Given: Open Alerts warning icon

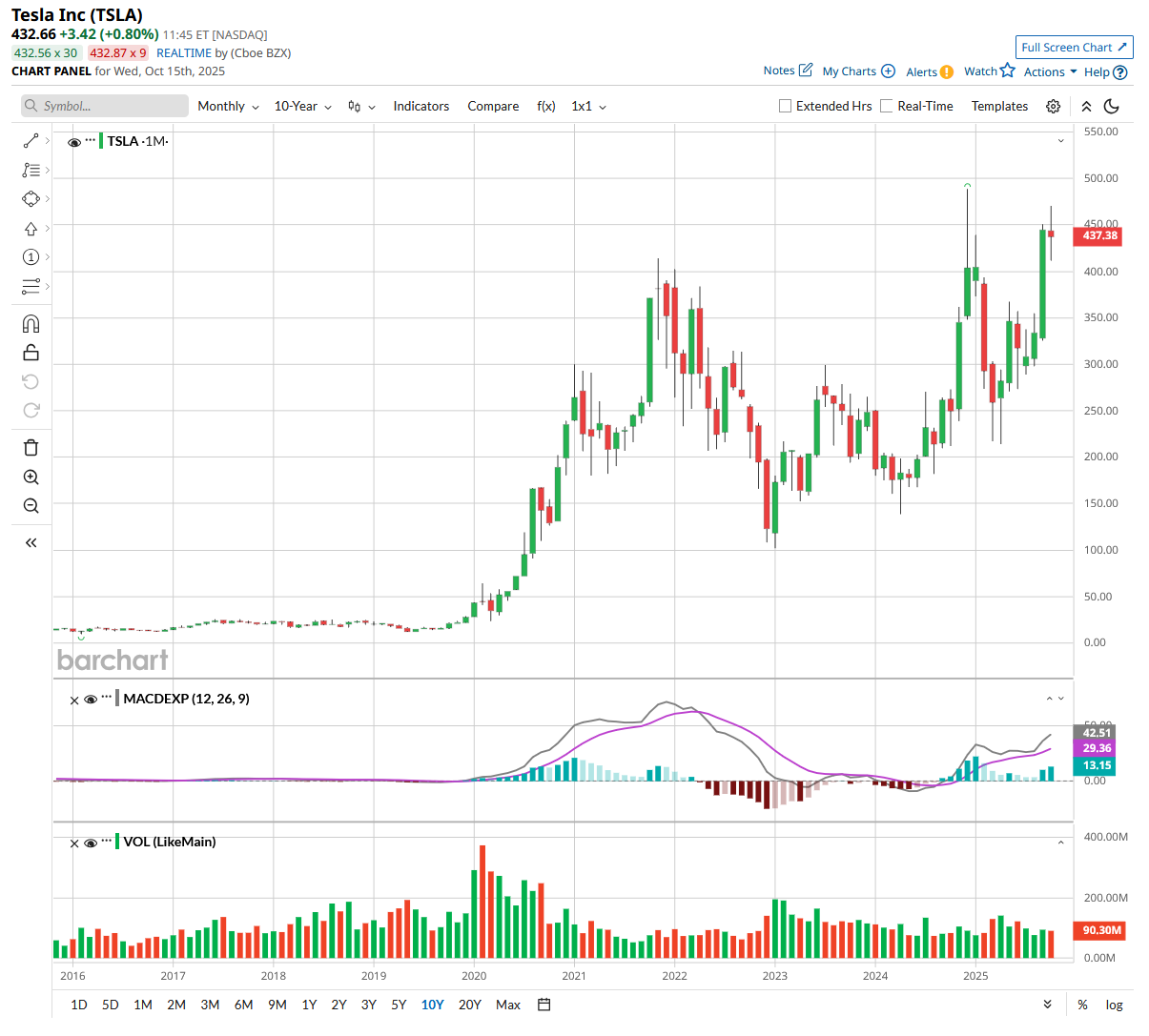Looking at the screenshot, I should coord(947,71).
